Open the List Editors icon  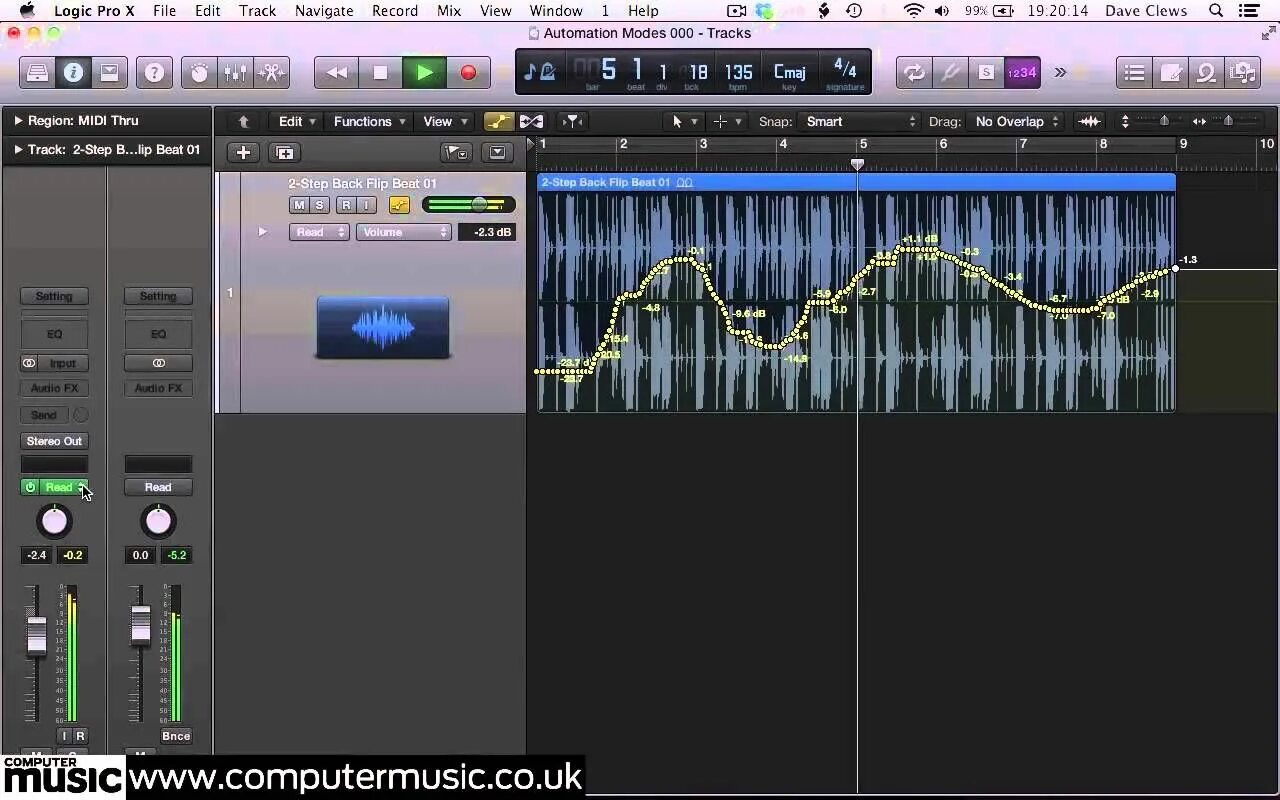pyautogui.click(x=1134, y=73)
